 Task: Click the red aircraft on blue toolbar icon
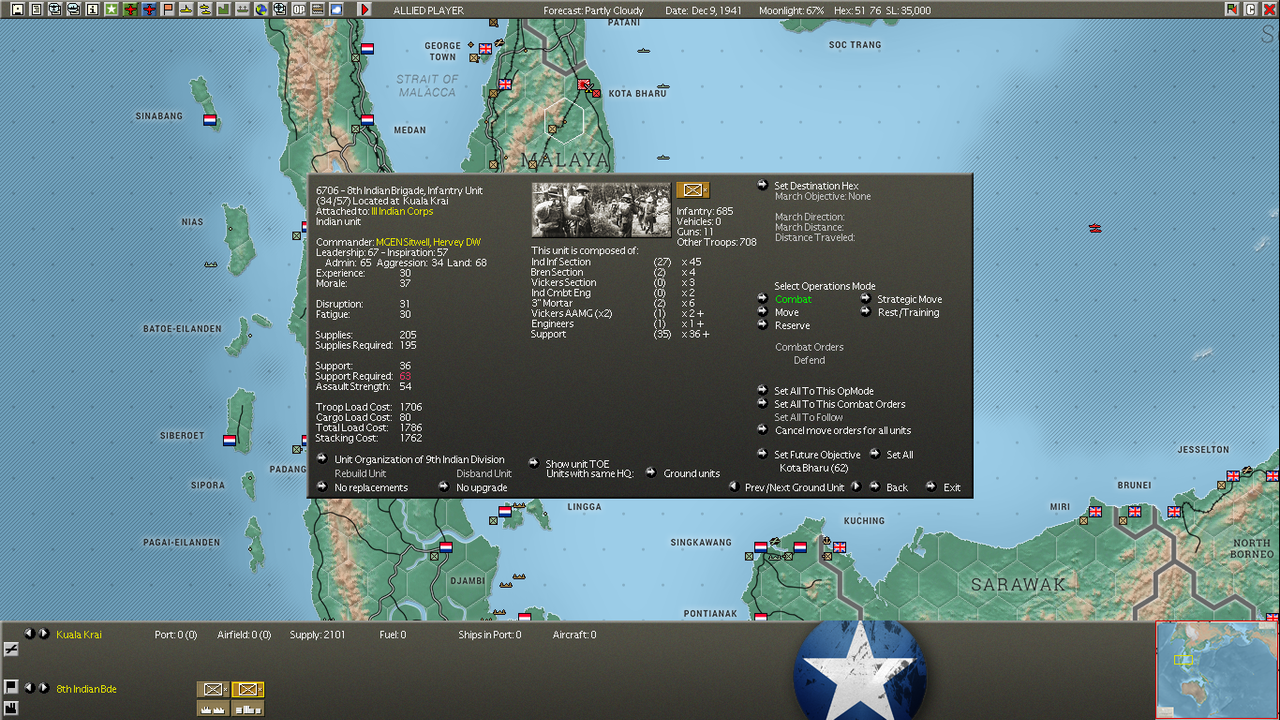149,10
